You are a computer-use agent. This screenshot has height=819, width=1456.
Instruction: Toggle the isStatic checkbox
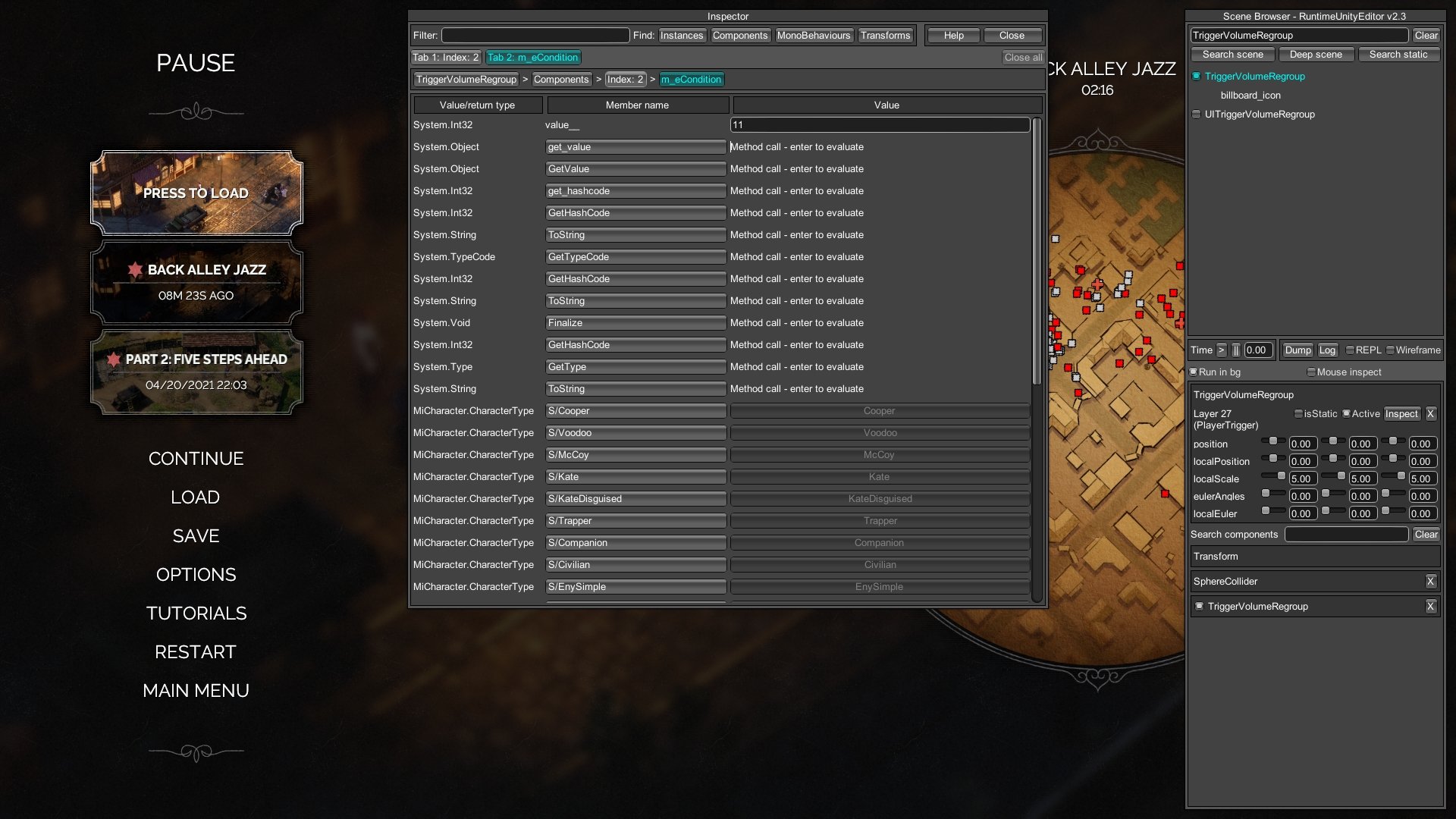coord(1298,413)
